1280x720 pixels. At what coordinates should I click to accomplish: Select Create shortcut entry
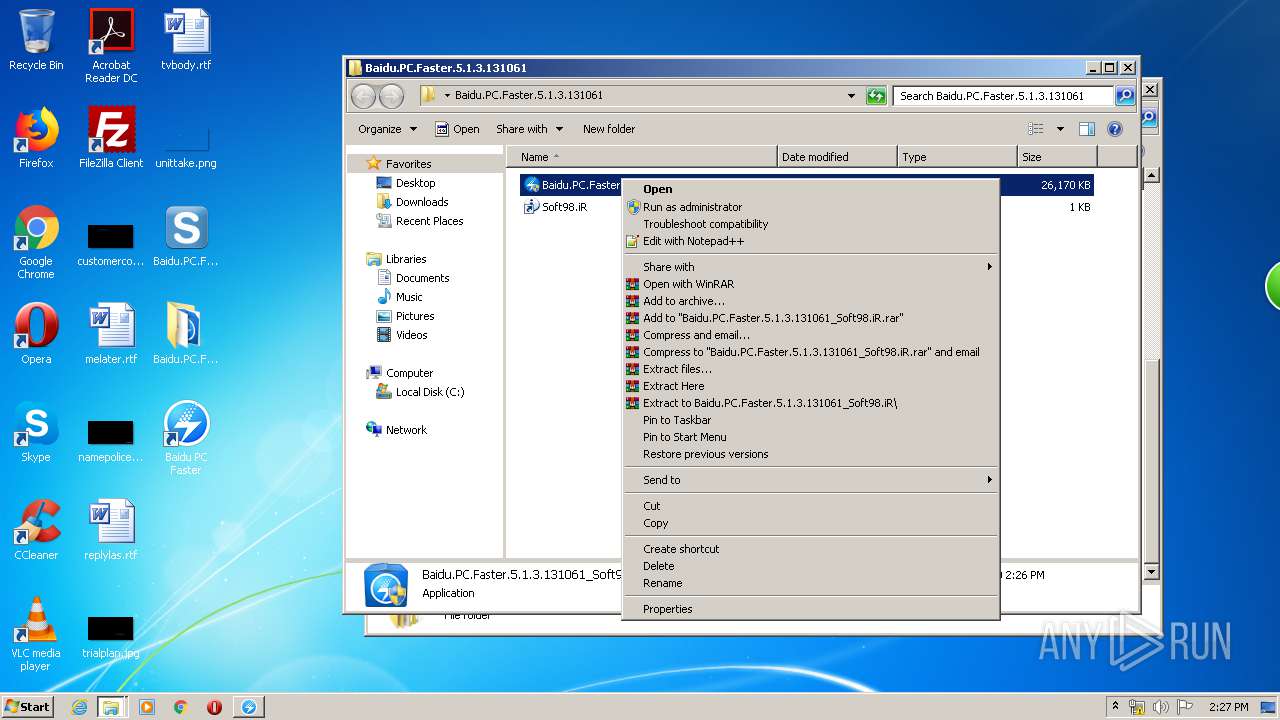[810, 549]
